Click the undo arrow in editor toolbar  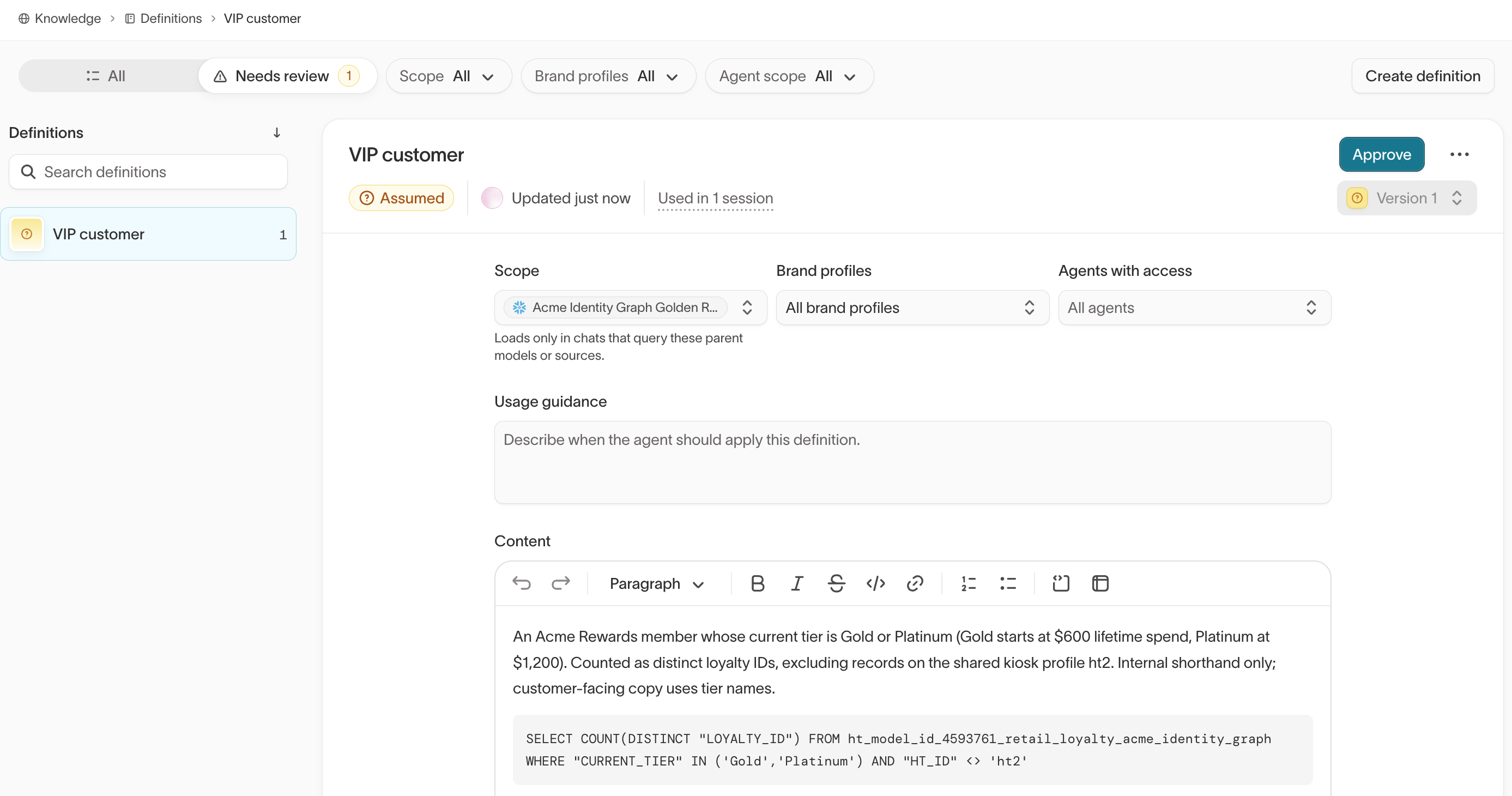pos(521,583)
